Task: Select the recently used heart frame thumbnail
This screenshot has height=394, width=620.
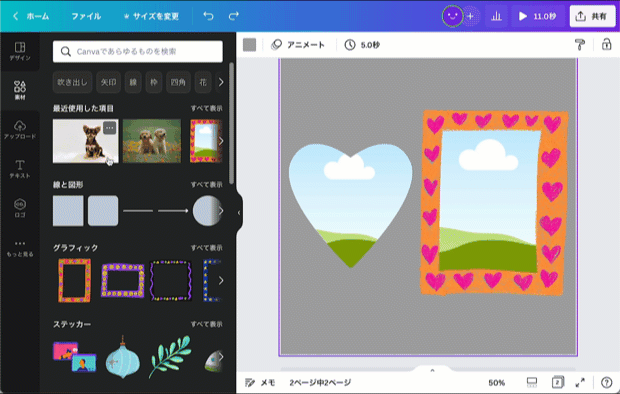Action: [204, 141]
